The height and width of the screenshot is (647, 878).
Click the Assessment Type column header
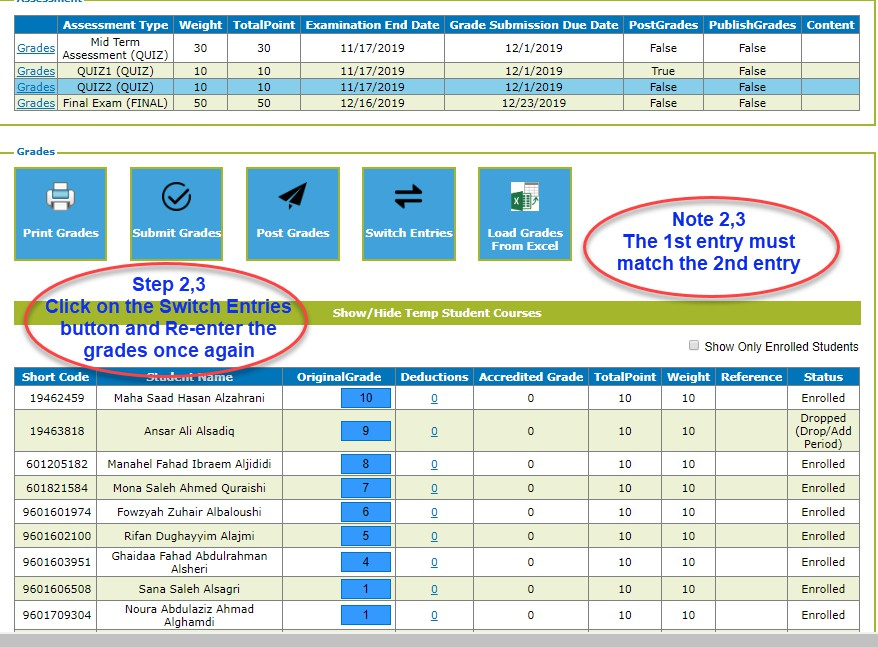pyautogui.click(x=115, y=25)
